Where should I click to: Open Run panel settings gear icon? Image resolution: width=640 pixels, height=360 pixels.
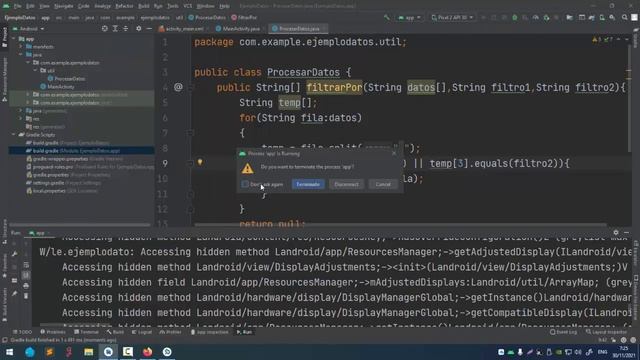click(616, 233)
